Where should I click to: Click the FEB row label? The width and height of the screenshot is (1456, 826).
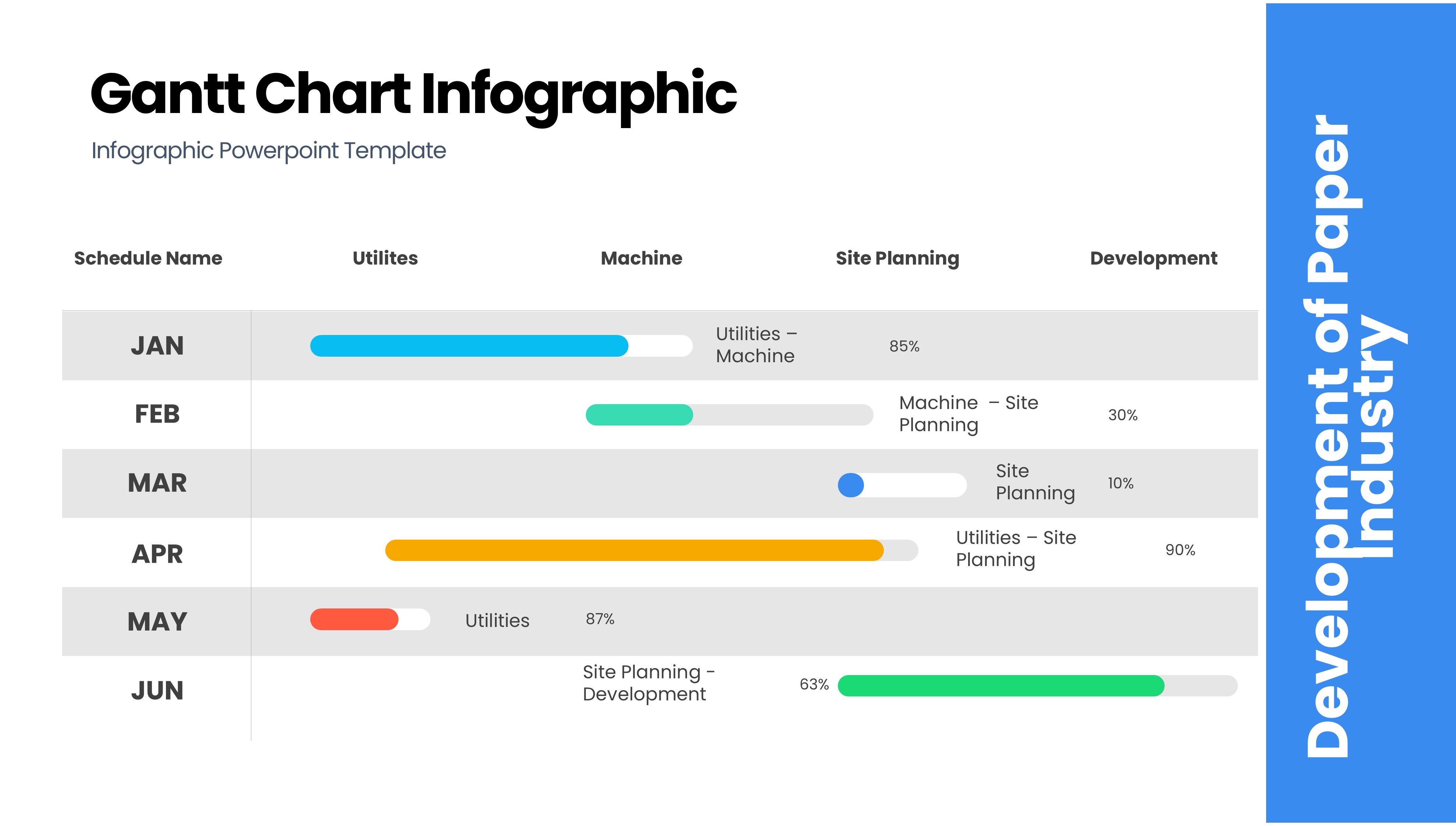[x=157, y=415]
